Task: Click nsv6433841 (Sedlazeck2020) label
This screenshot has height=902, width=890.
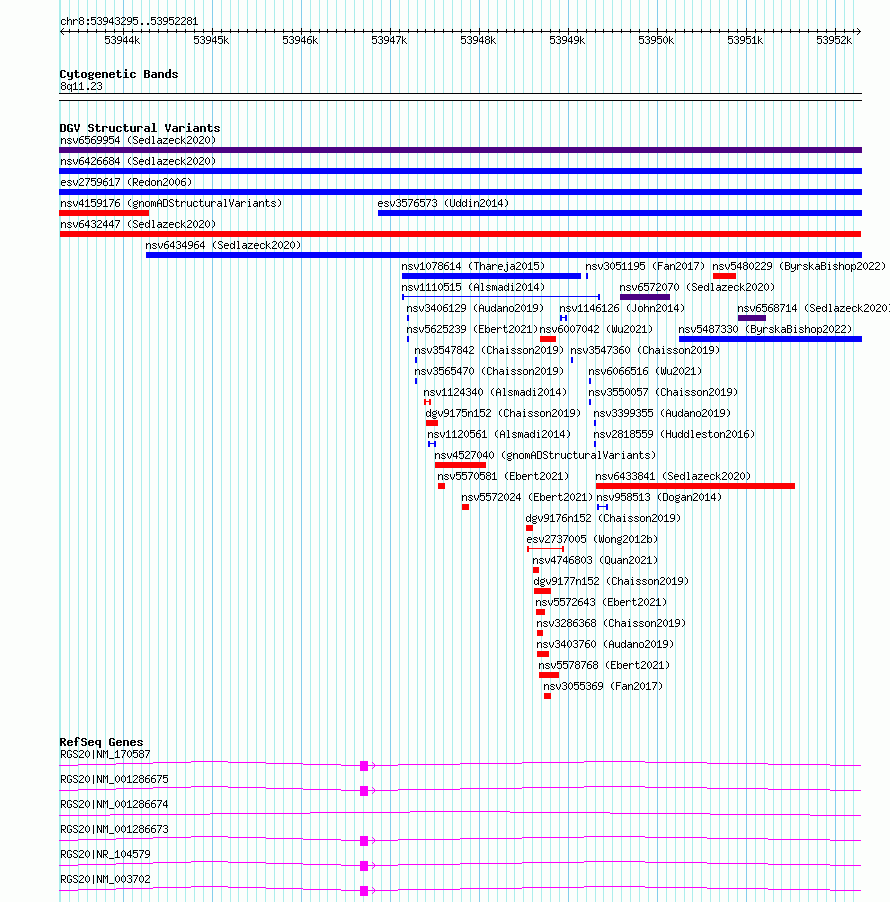Action: pos(673,476)
